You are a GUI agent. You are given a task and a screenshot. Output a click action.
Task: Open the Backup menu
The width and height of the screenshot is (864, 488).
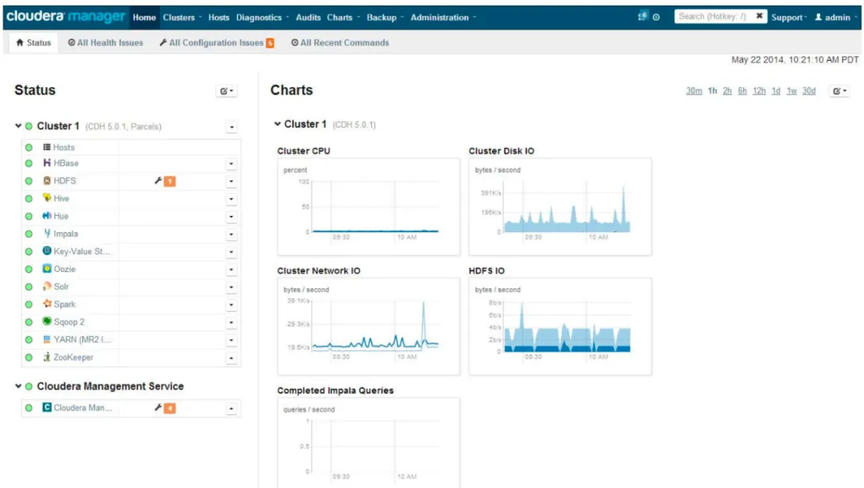[385, 17]
